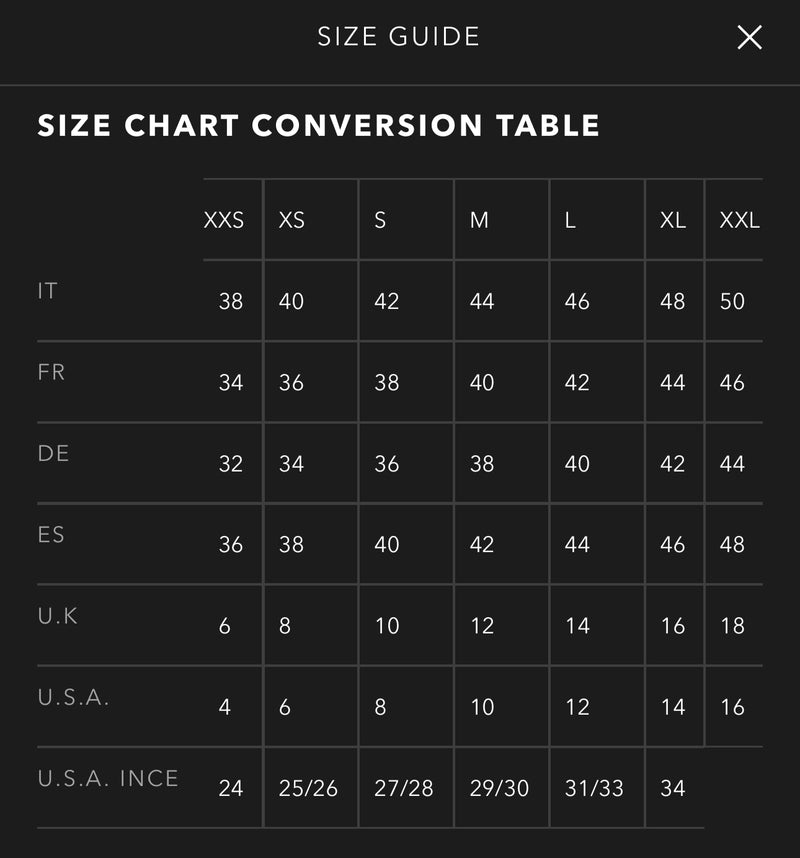Click the XL size column header
This screenshot has height=858, width=800.
[673, 220]
